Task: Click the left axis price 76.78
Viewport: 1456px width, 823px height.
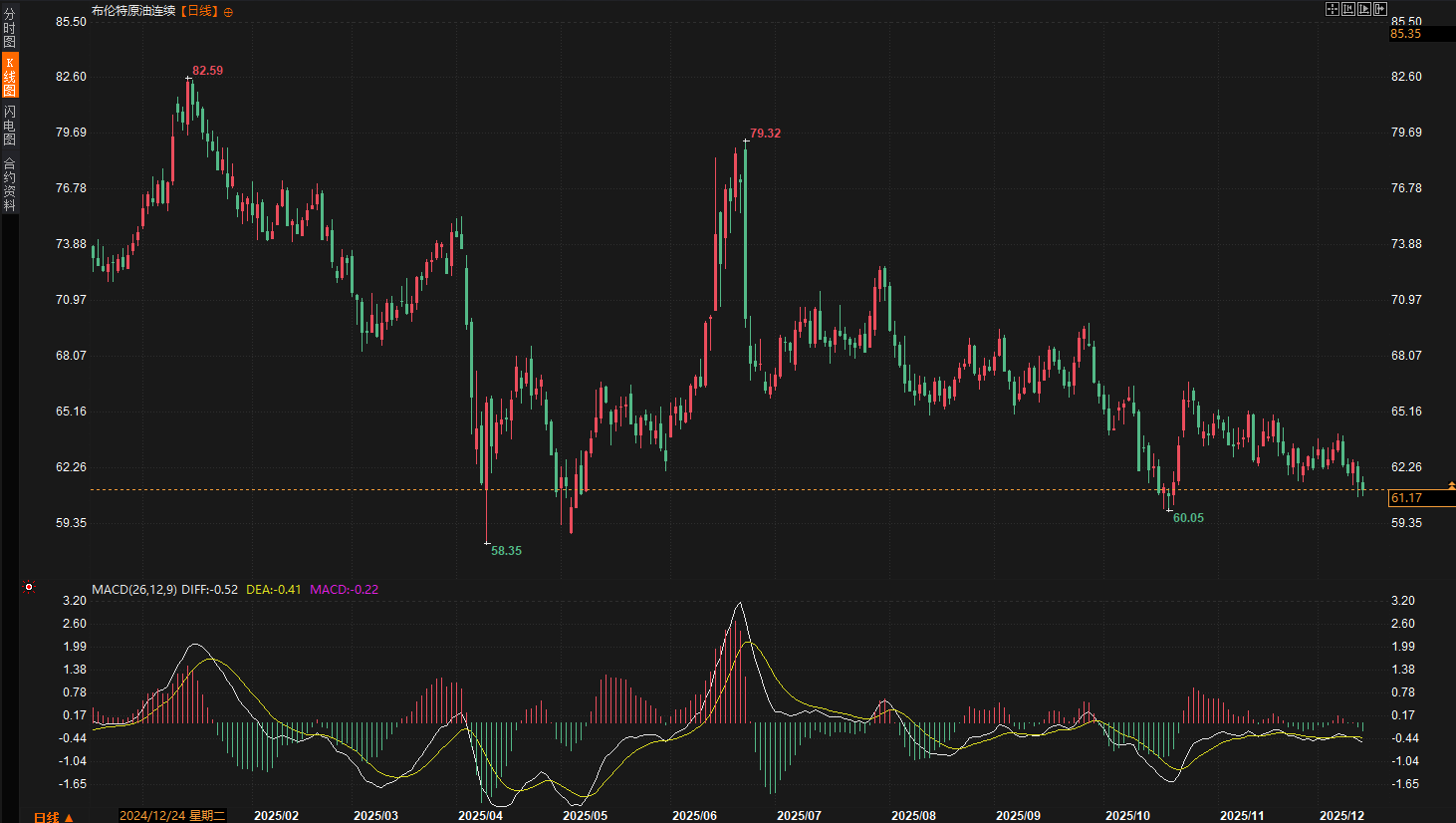Action: (71, 188)
